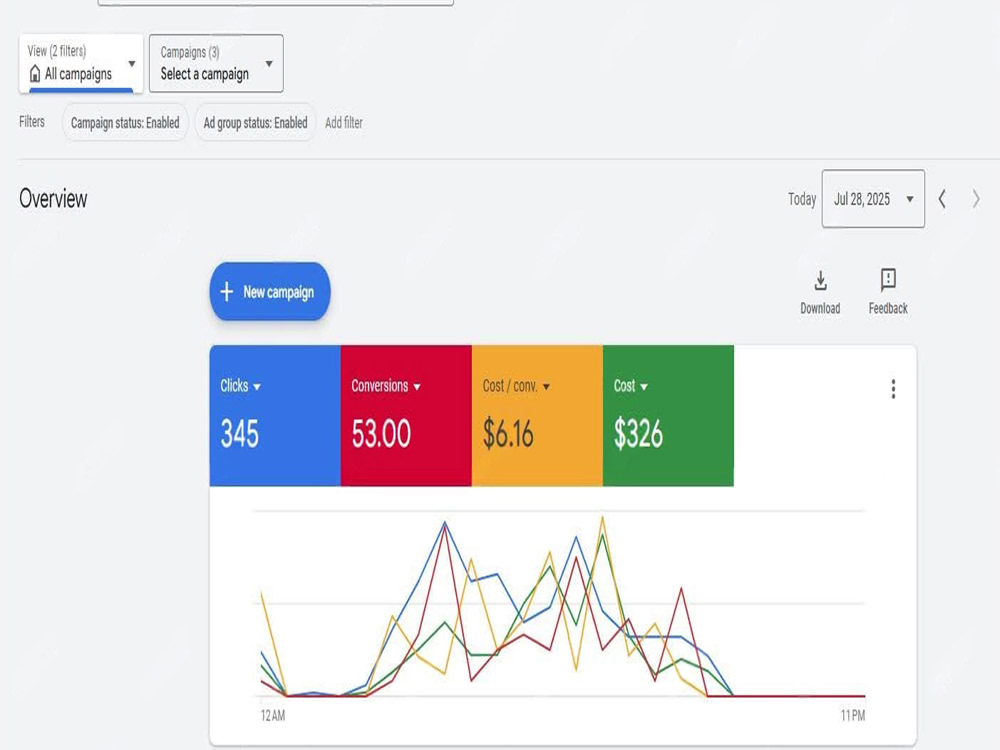Click the Feedback label text

pyautogui.click(x=888, y=308)
